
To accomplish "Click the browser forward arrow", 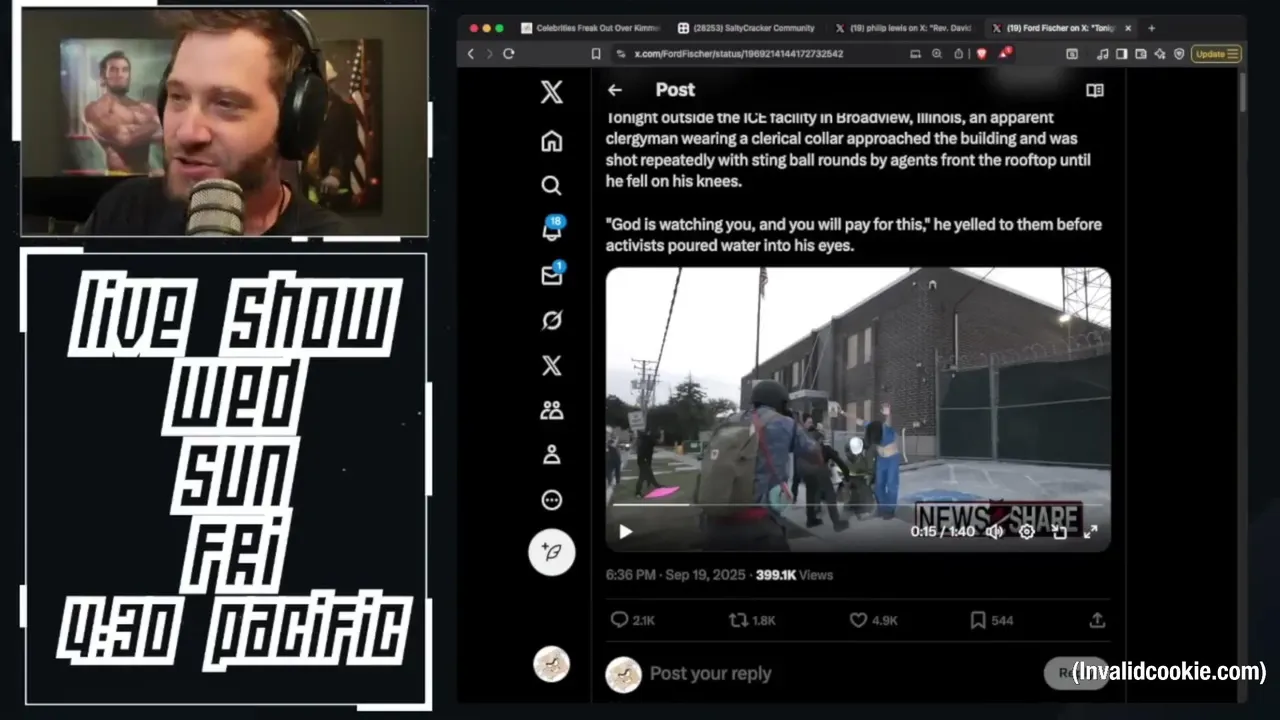I will 490,54.
